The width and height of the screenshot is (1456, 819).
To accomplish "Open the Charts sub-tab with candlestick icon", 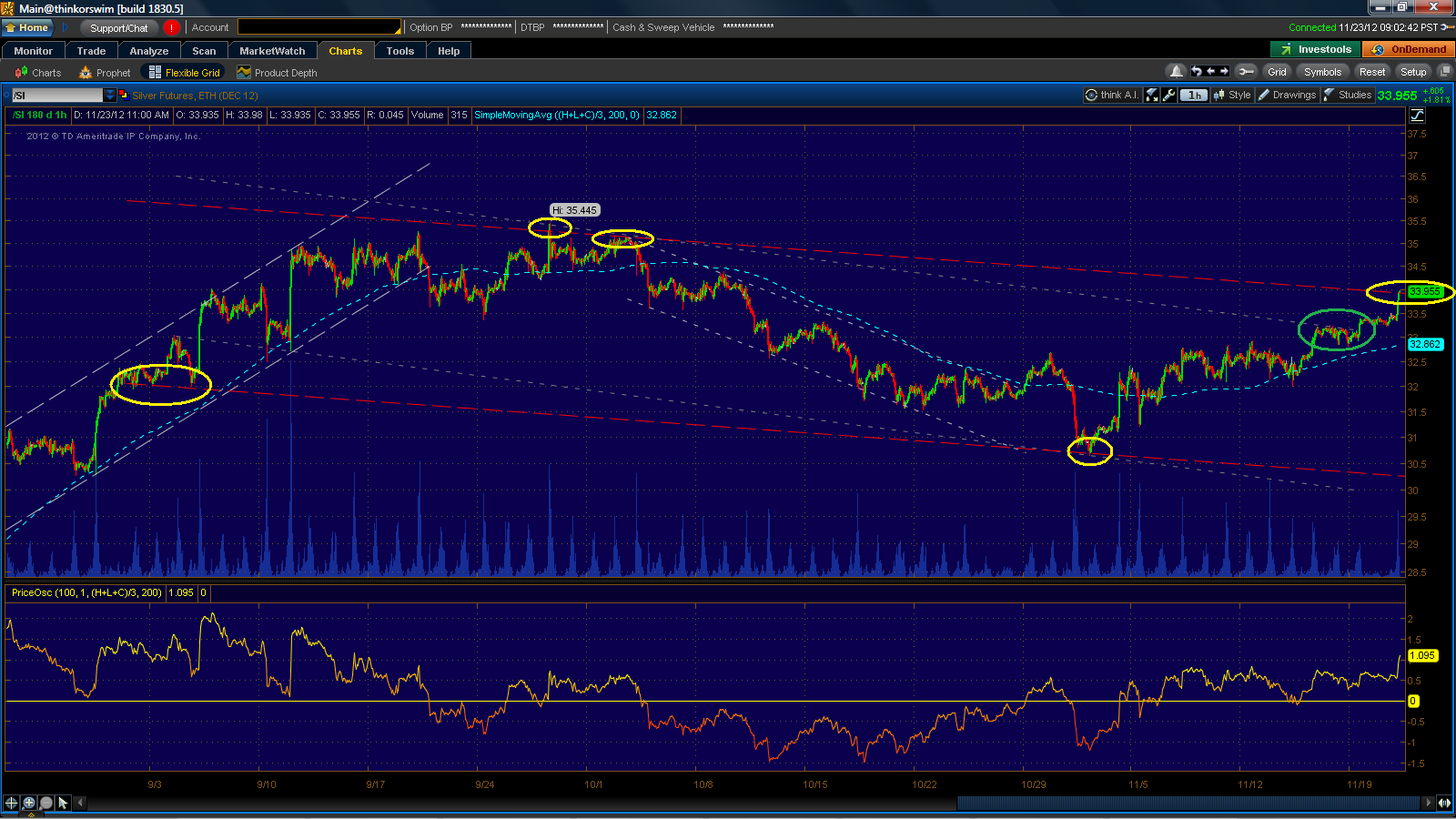I will [x=38, y=73].
